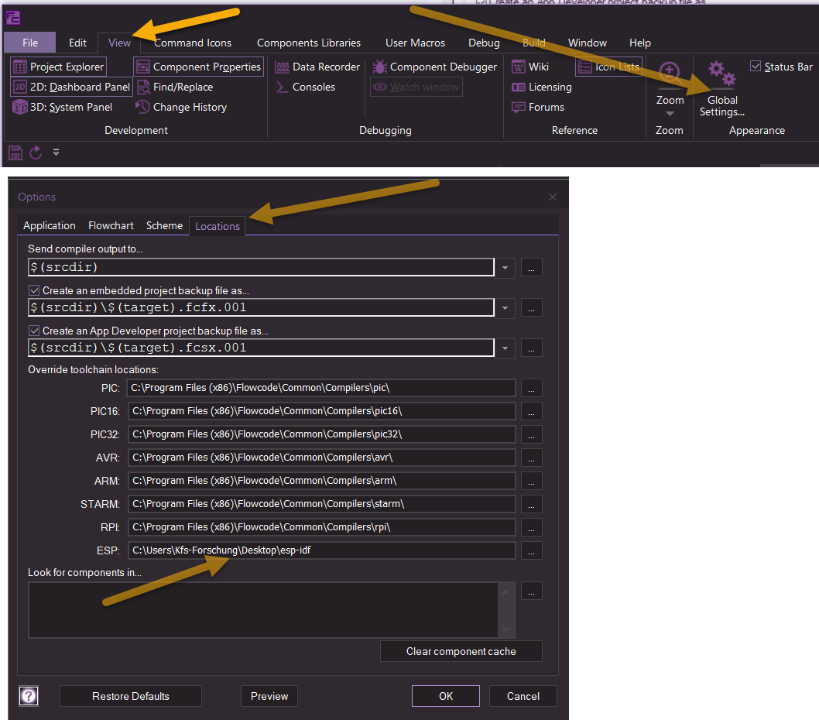
Task: Expand the compiler output destination dropdown
Action: 505,267
